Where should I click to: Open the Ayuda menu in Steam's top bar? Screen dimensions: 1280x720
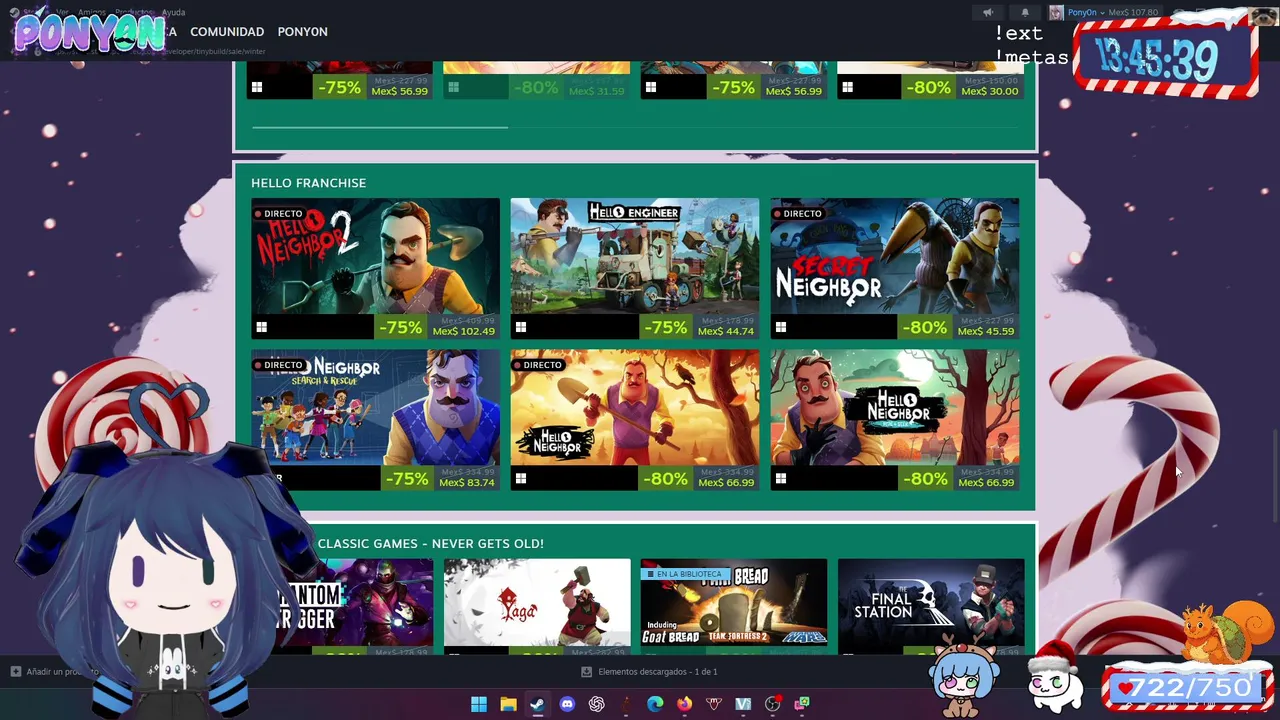[173, 13]
